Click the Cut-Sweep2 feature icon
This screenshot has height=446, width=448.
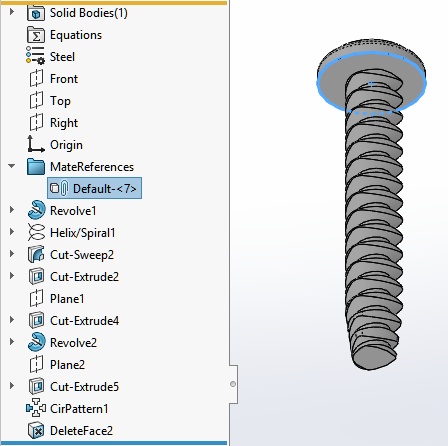click(x=36, y=254)
